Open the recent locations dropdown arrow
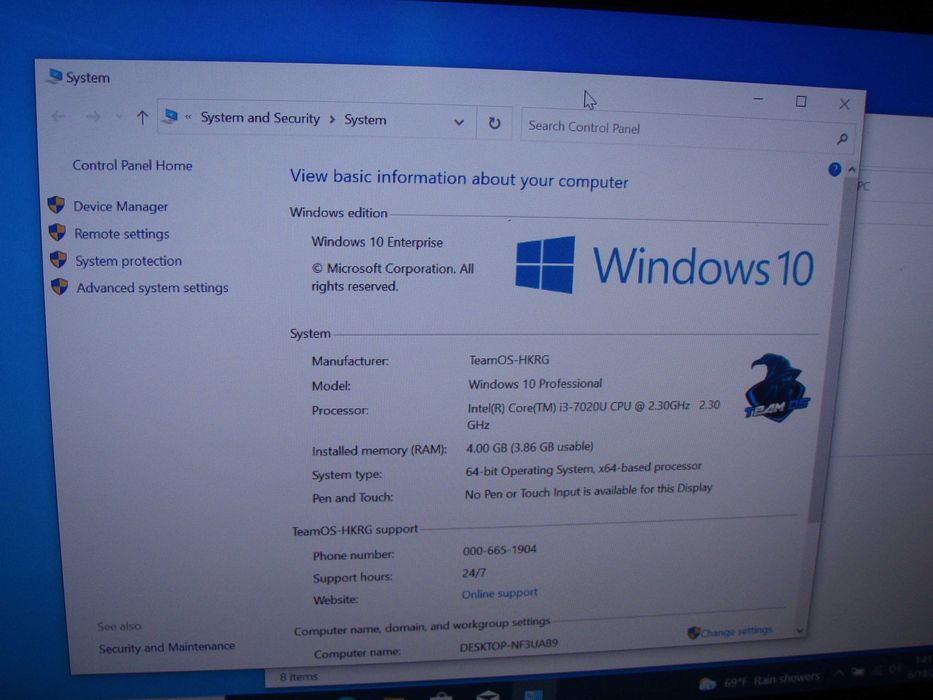Screen dimensions: 933x700 point(118,117)
